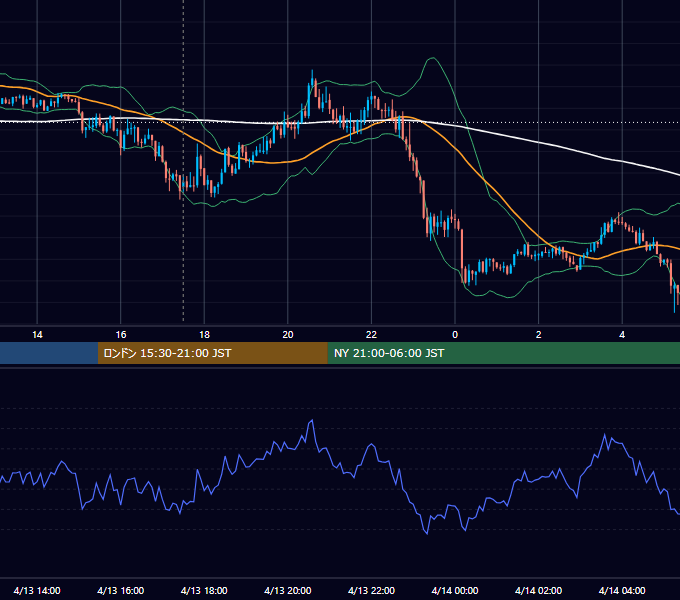Click the 22 hour axis label
Viewport: 680px width, 600px height.
(371, 335)
